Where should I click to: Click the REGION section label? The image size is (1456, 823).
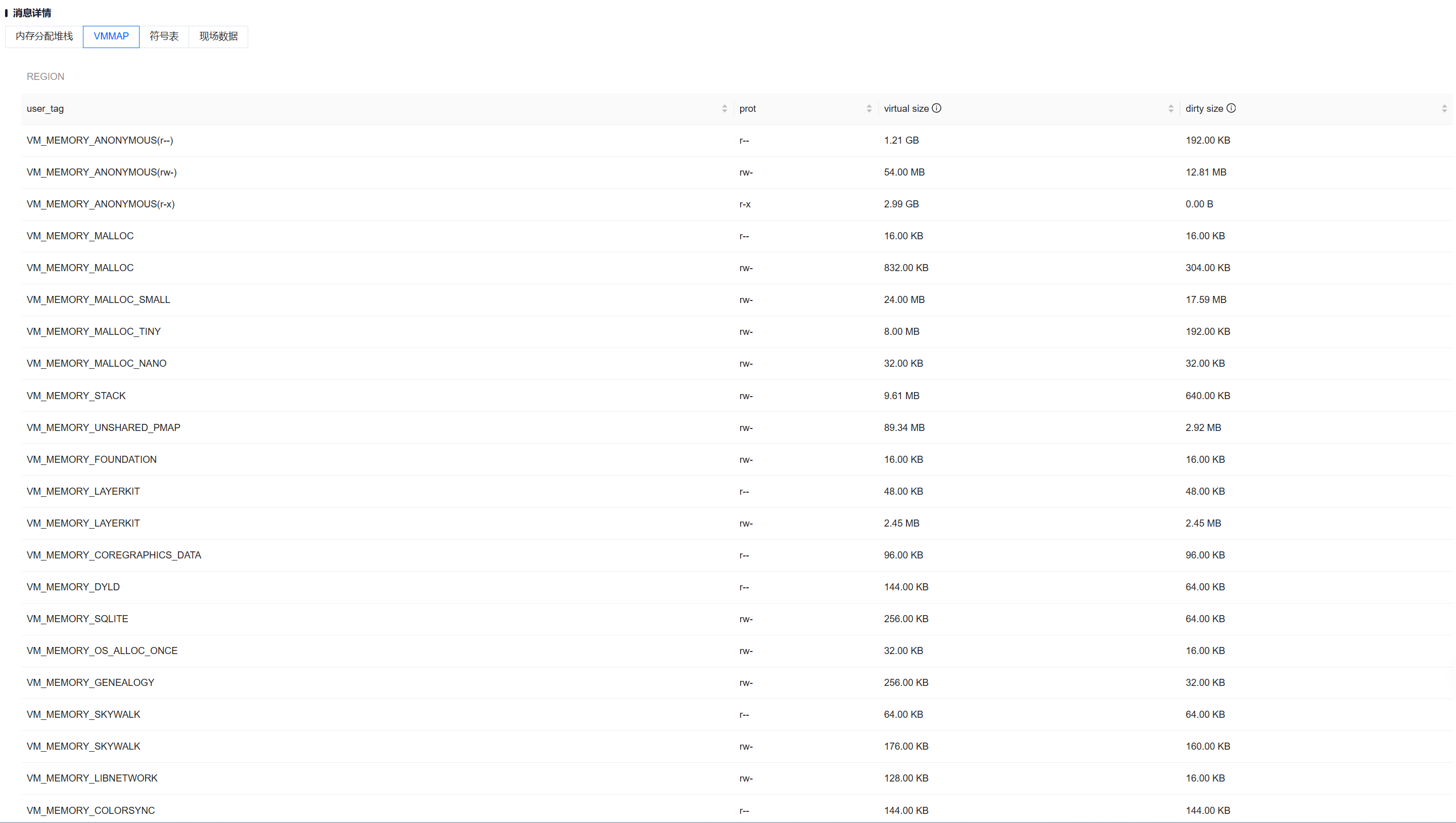pyautogui.click(x=45, y=76)
